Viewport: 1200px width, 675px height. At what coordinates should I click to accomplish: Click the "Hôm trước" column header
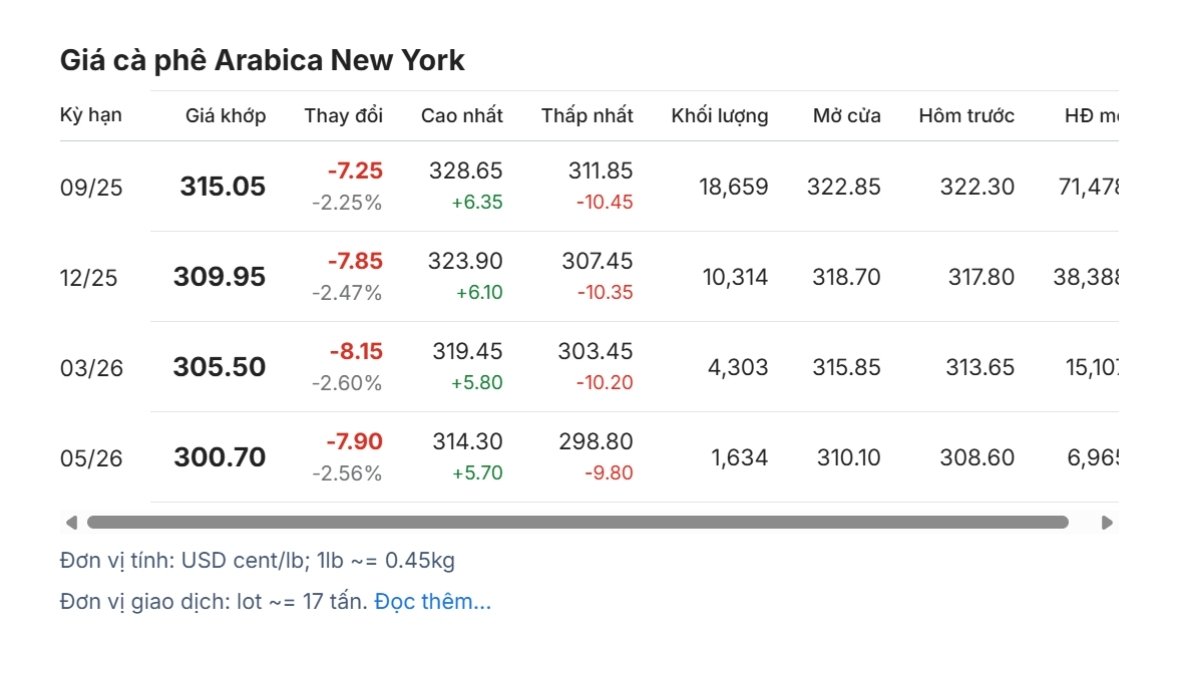pos(967,116)
